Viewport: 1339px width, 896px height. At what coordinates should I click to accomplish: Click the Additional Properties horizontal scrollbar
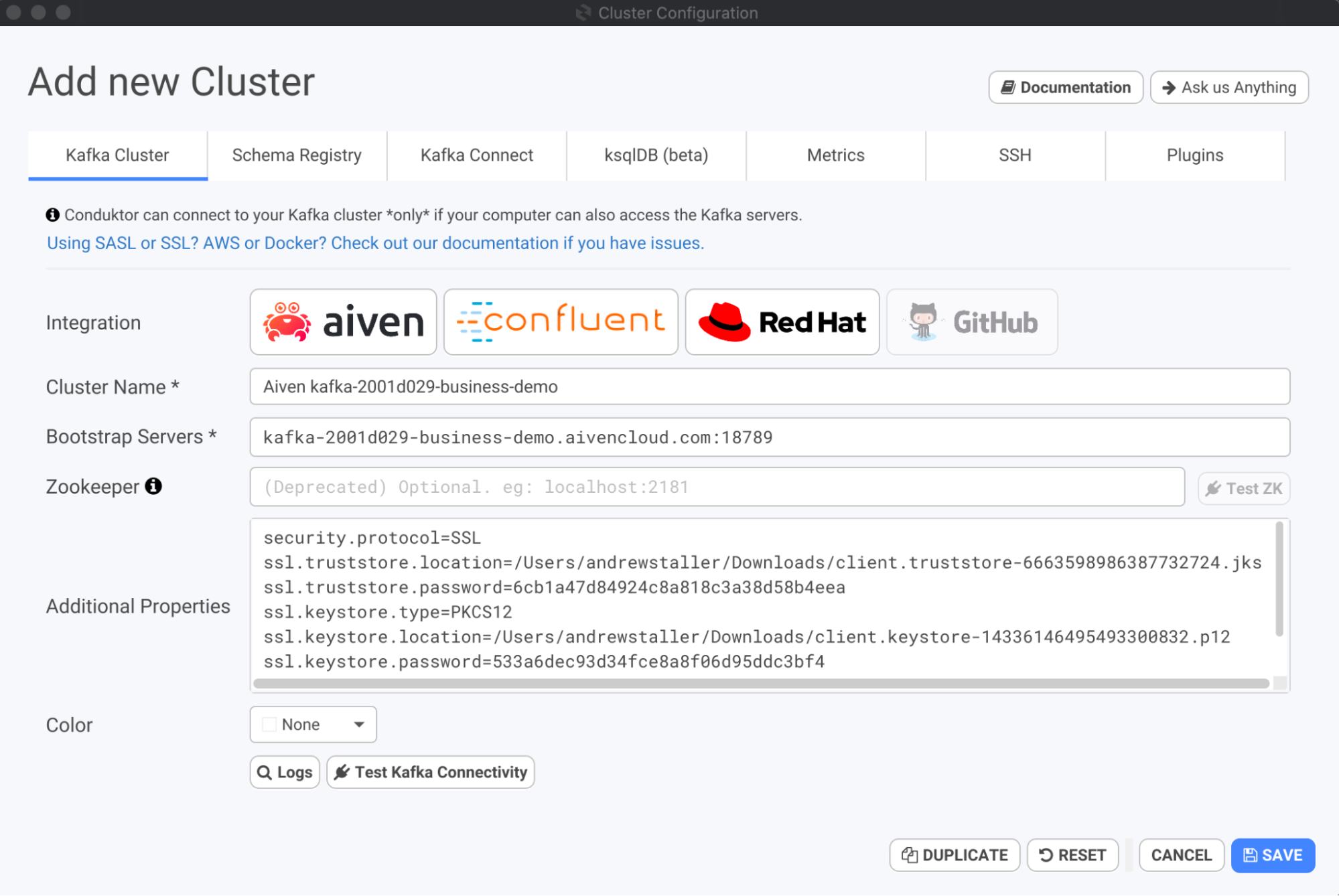tap(760, 683)
